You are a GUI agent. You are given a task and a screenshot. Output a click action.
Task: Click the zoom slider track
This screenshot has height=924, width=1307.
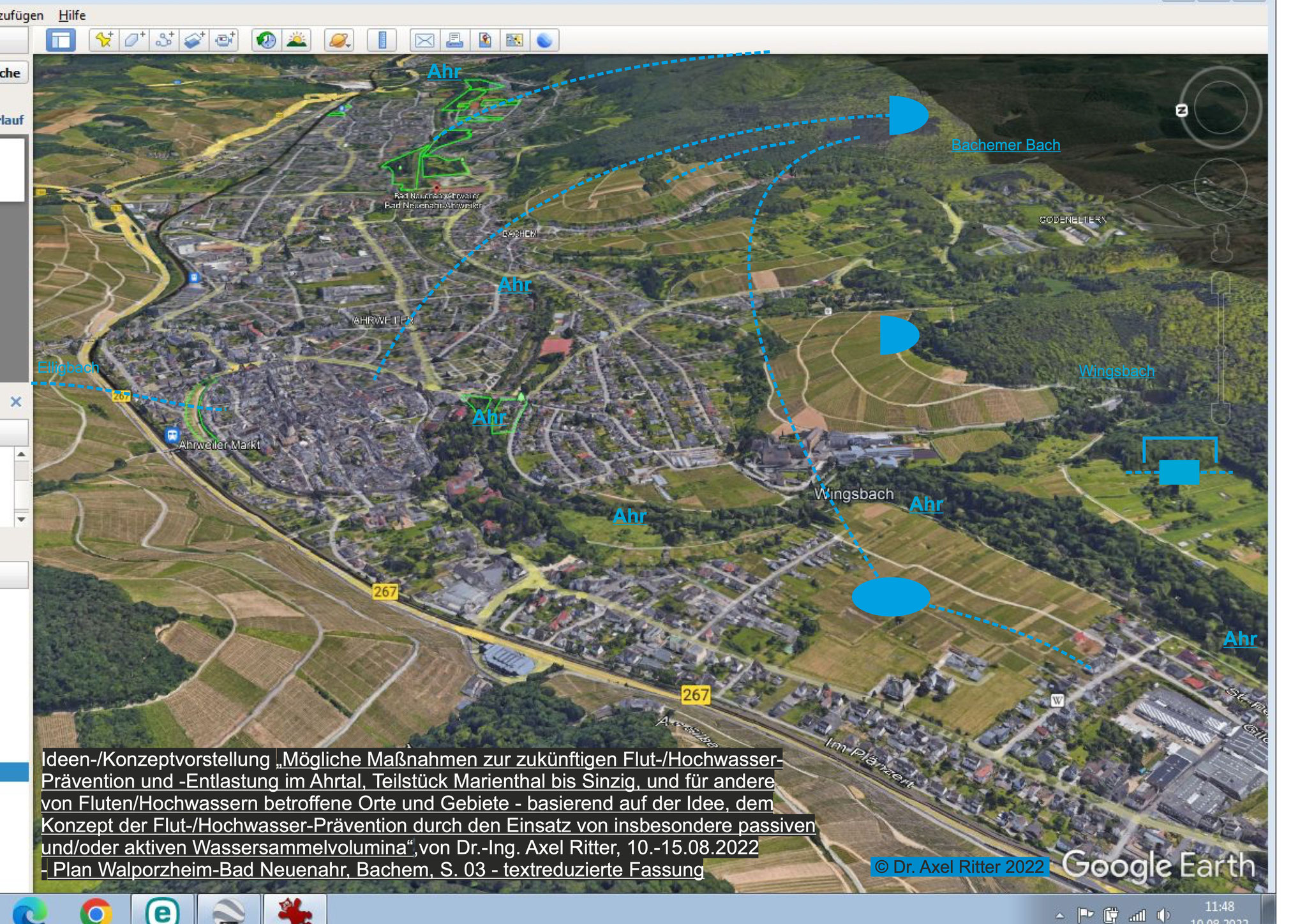pyautogui.click(x=1221, y=348)
